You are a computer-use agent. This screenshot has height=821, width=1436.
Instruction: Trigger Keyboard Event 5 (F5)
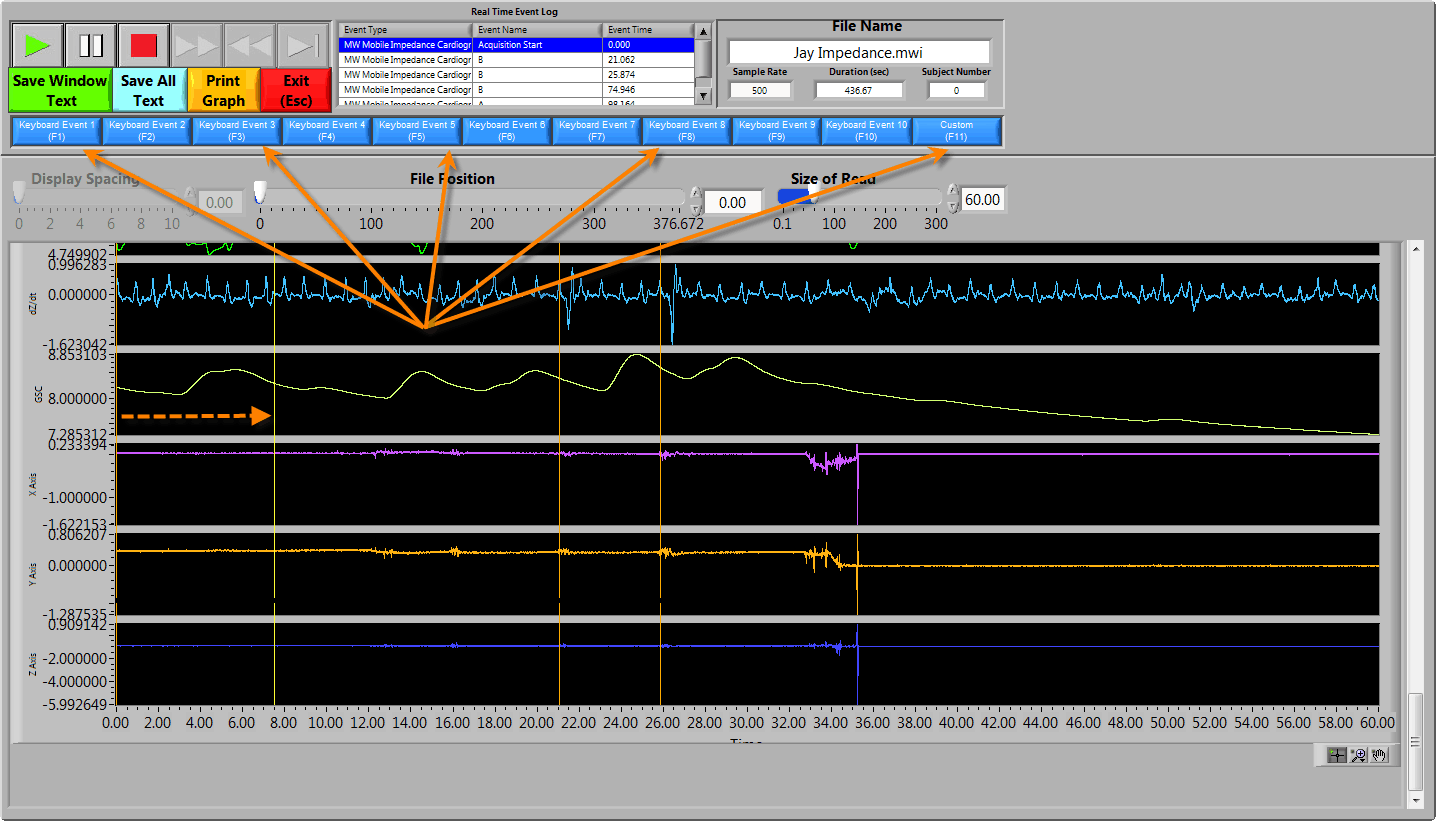click(x=417, y=131)
